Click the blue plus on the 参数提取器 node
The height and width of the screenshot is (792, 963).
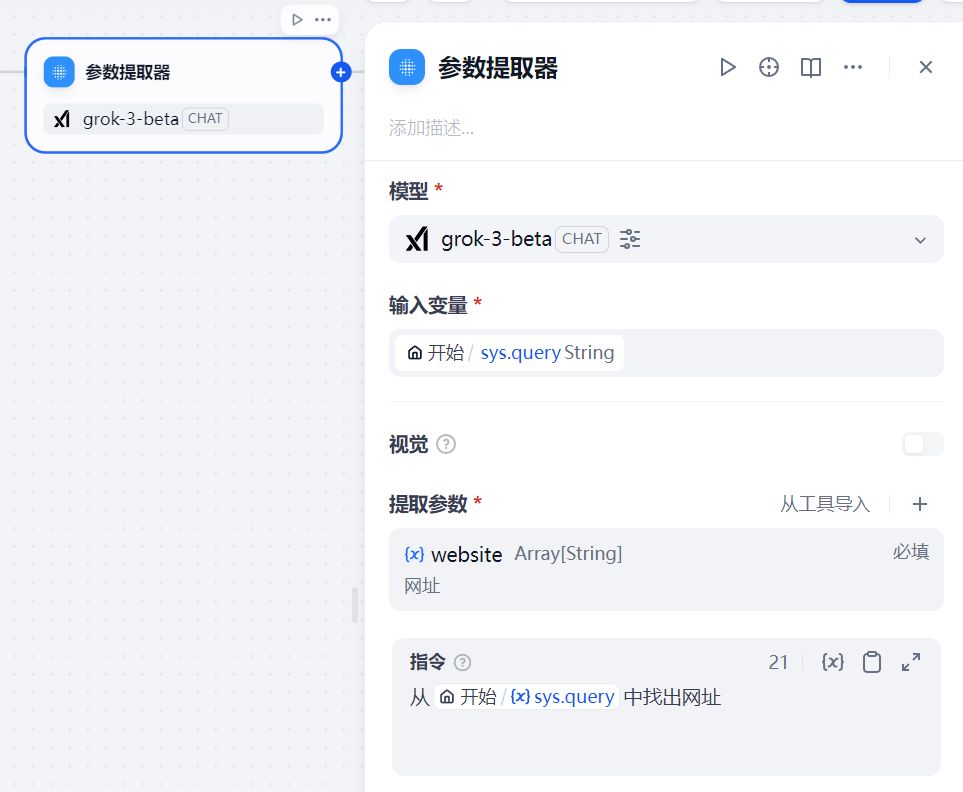point(339,71)
